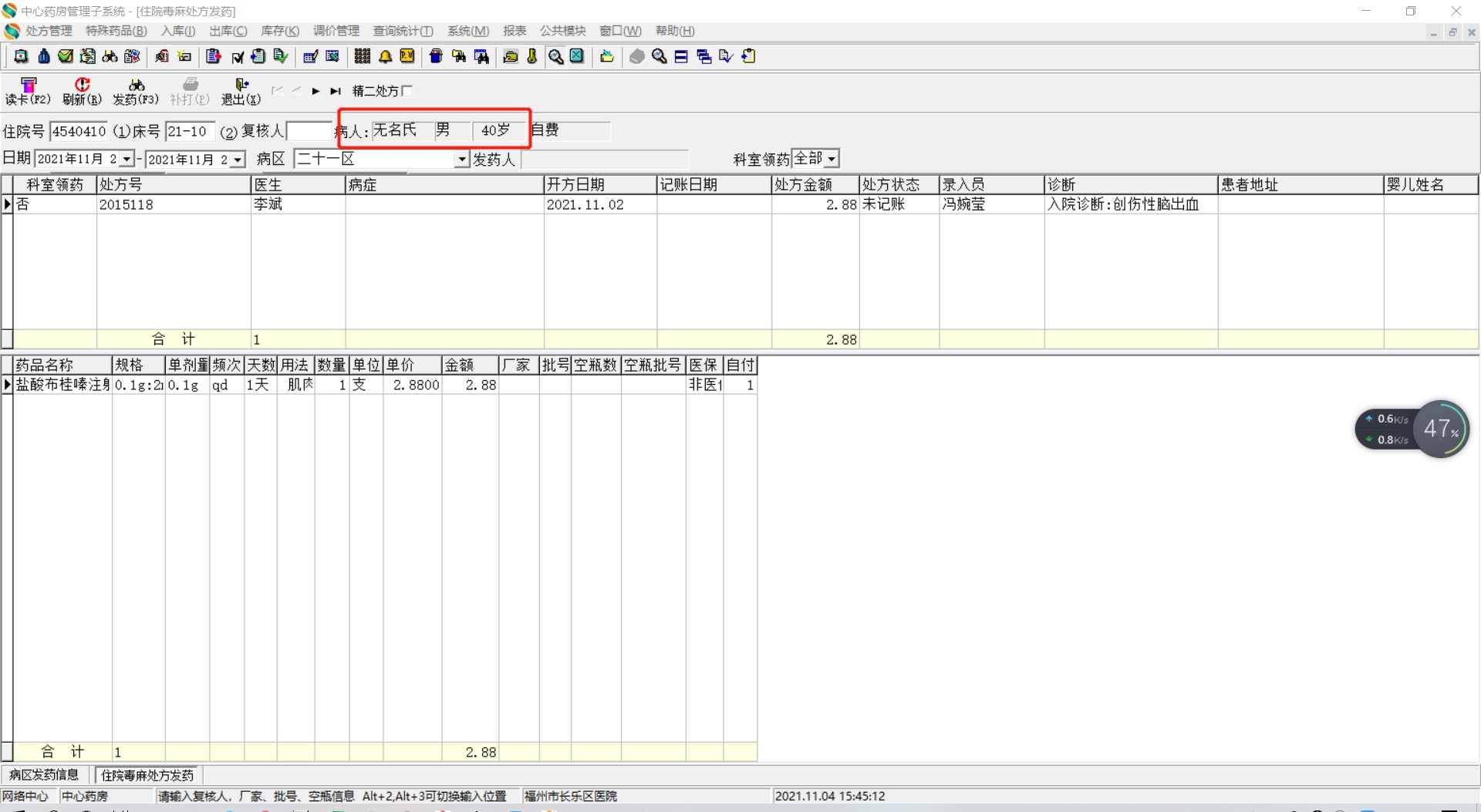Open the 调价管理 menu
Image resolution: width=1481 pixels, height=812 pixels.
(x=336, y=31)
